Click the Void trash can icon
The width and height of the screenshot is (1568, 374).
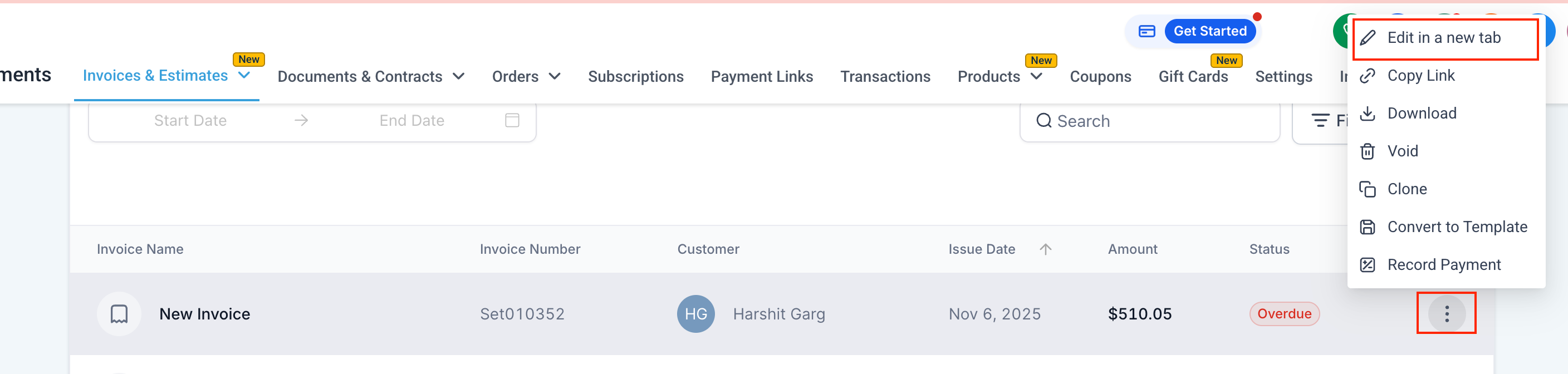(x=1367, y=151)
